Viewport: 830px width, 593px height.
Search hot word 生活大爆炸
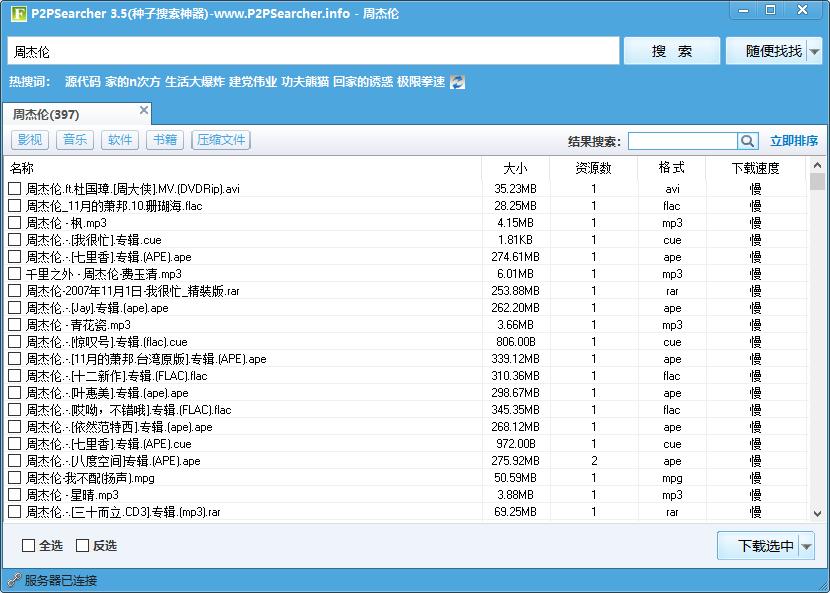(x=195, y=82)
